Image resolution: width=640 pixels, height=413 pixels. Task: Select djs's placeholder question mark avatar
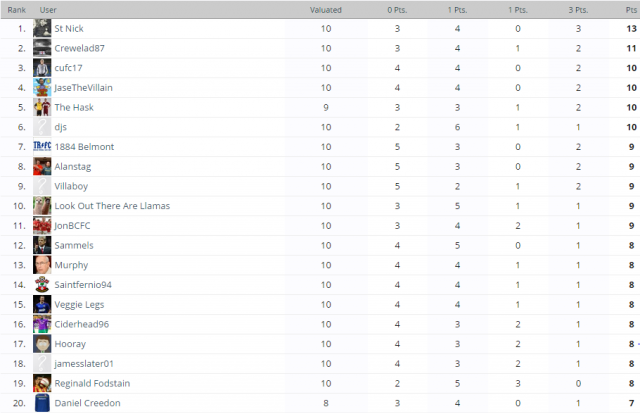point(42,127)
